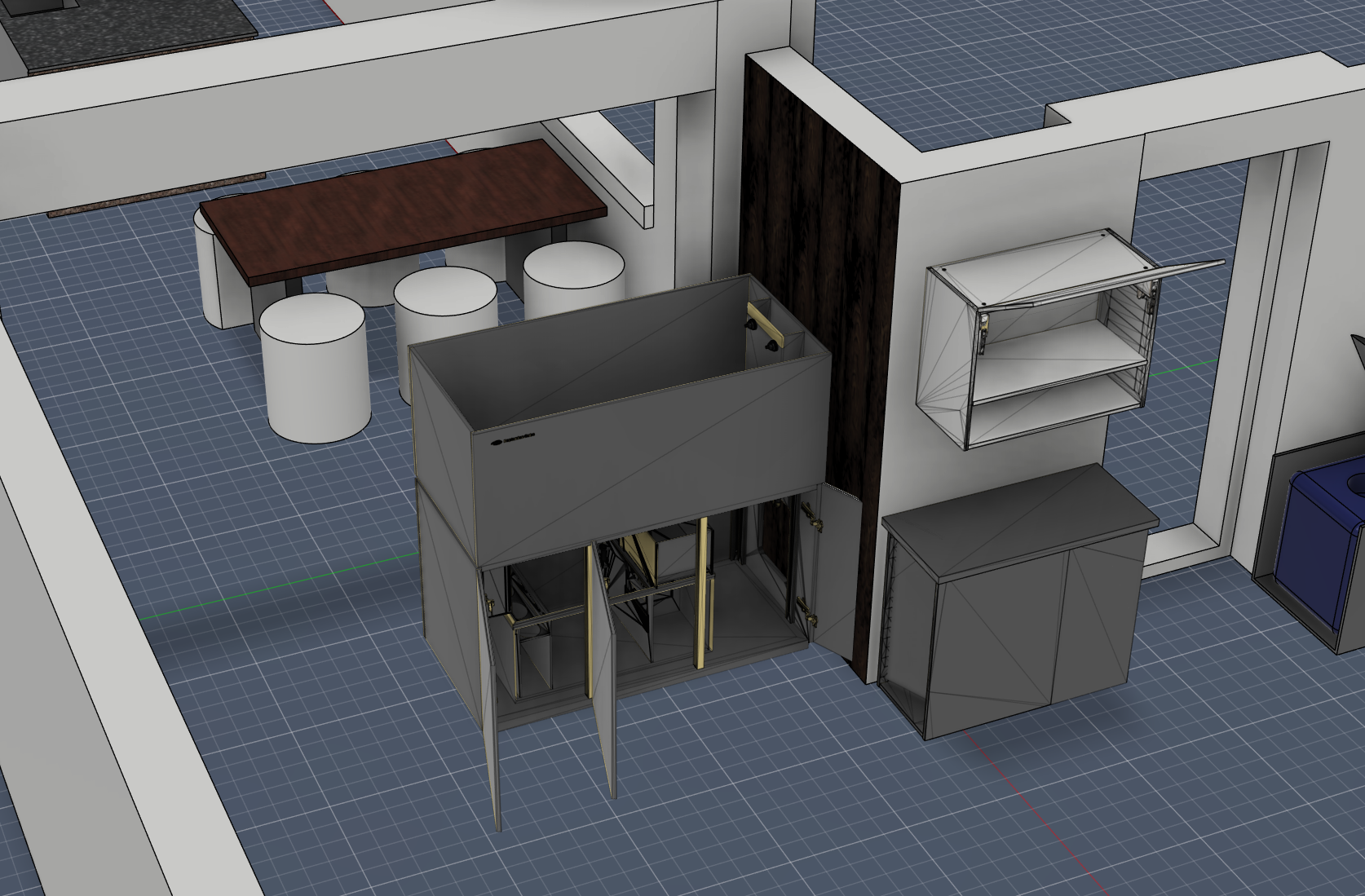Click the front-left white cylindrical stool
The height and width of the screenshot is (896, 1365).
(314, 367)
